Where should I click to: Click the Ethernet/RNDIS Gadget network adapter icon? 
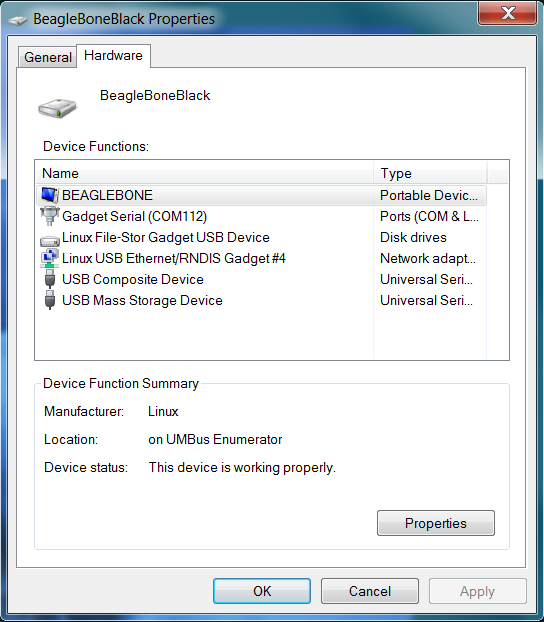pos(50,258)
